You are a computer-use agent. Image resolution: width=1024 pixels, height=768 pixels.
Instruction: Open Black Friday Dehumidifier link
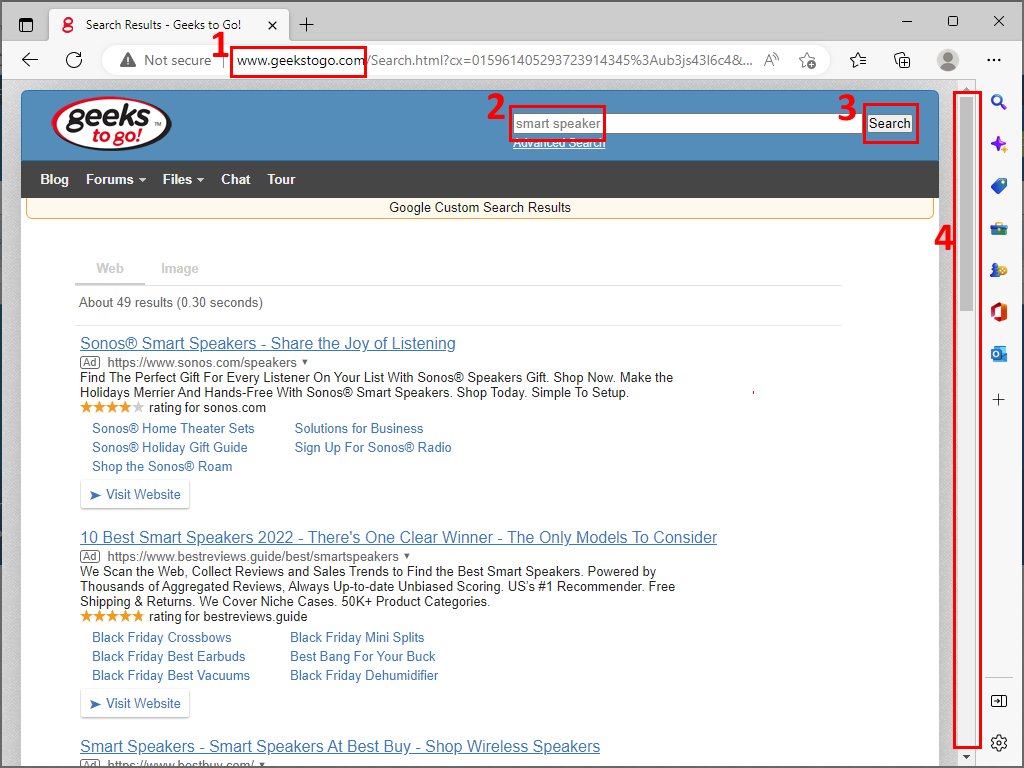(364, 675)
